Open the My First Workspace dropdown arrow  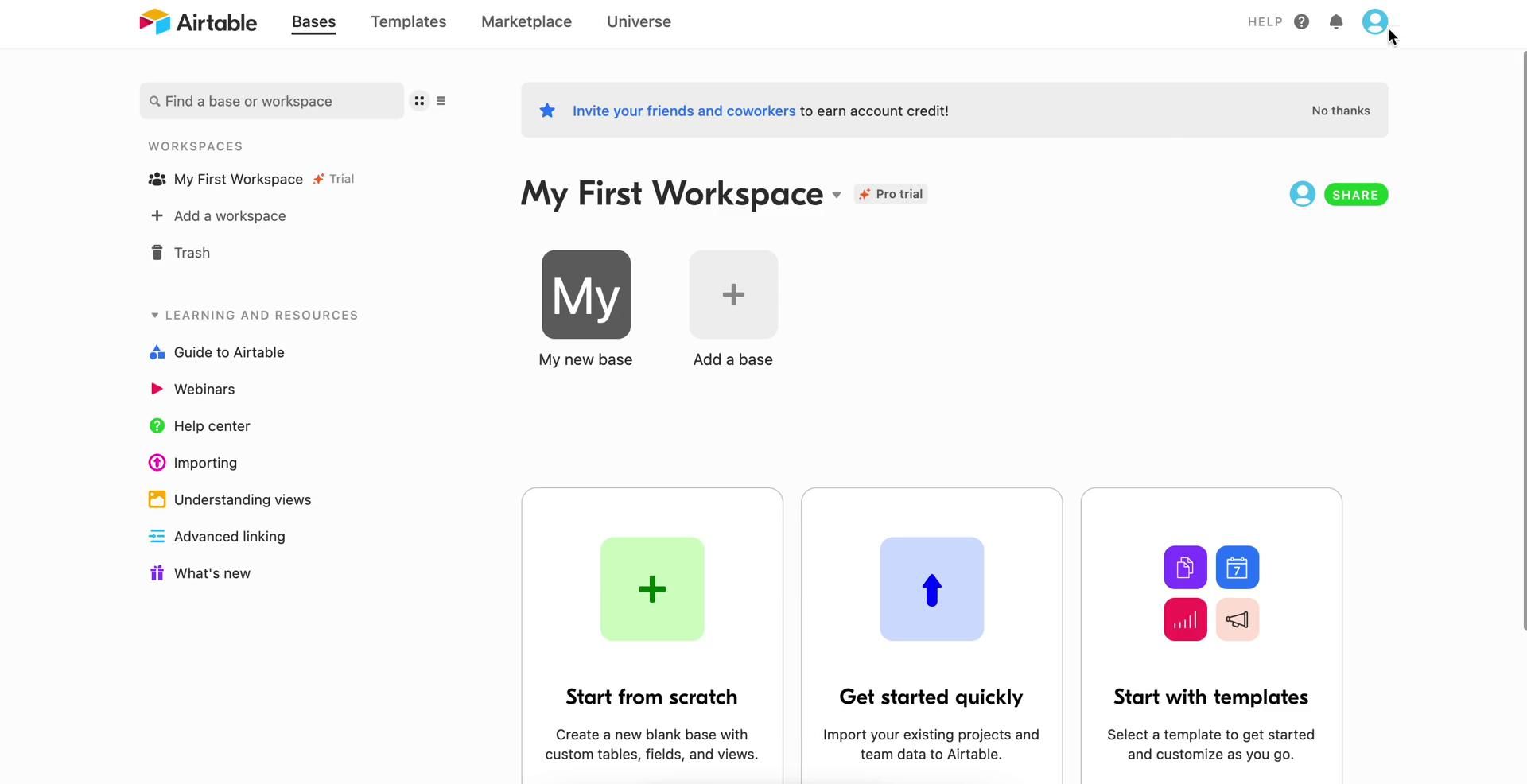pos(837,195)
